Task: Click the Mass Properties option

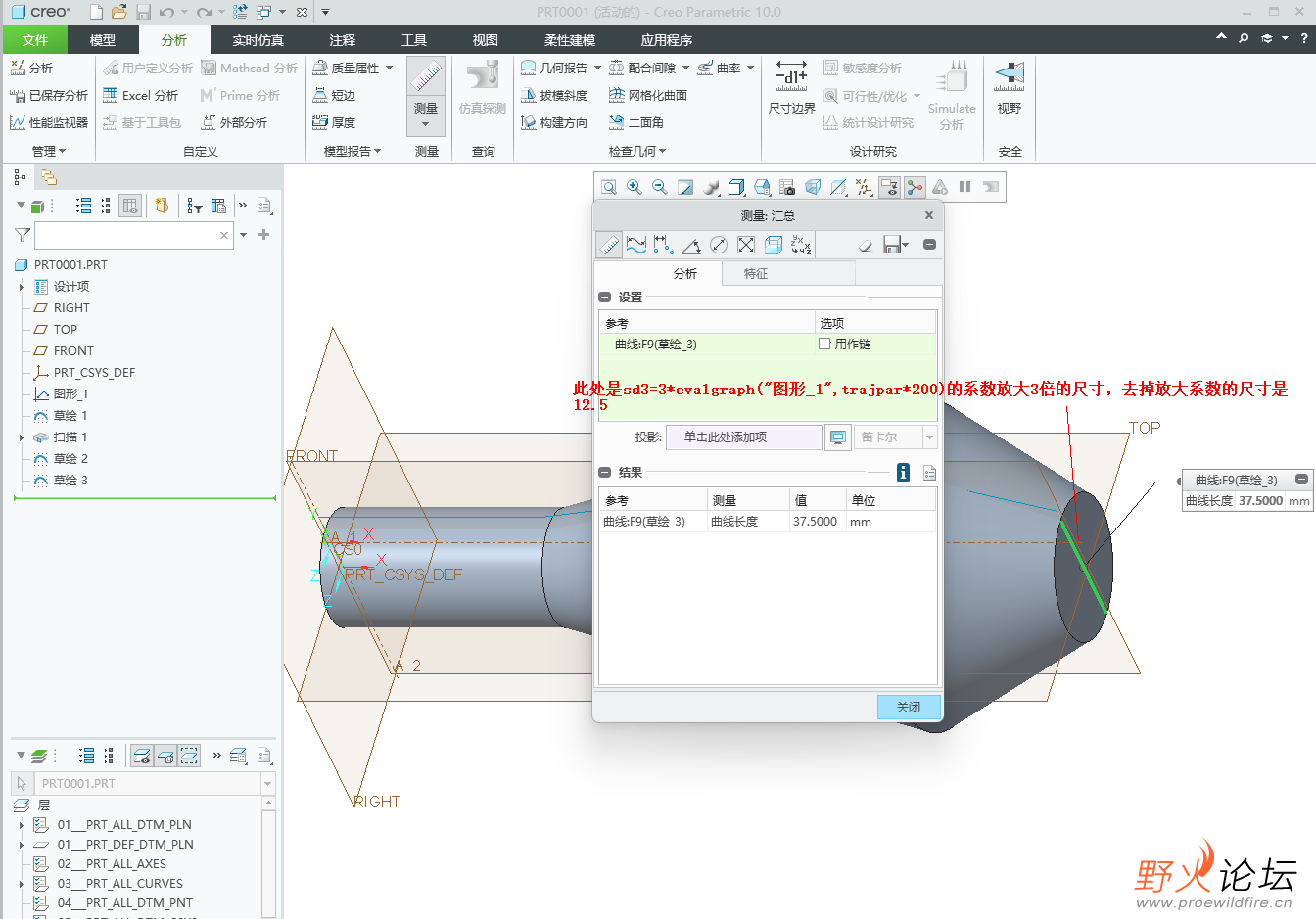Action: tap(347, 68)
